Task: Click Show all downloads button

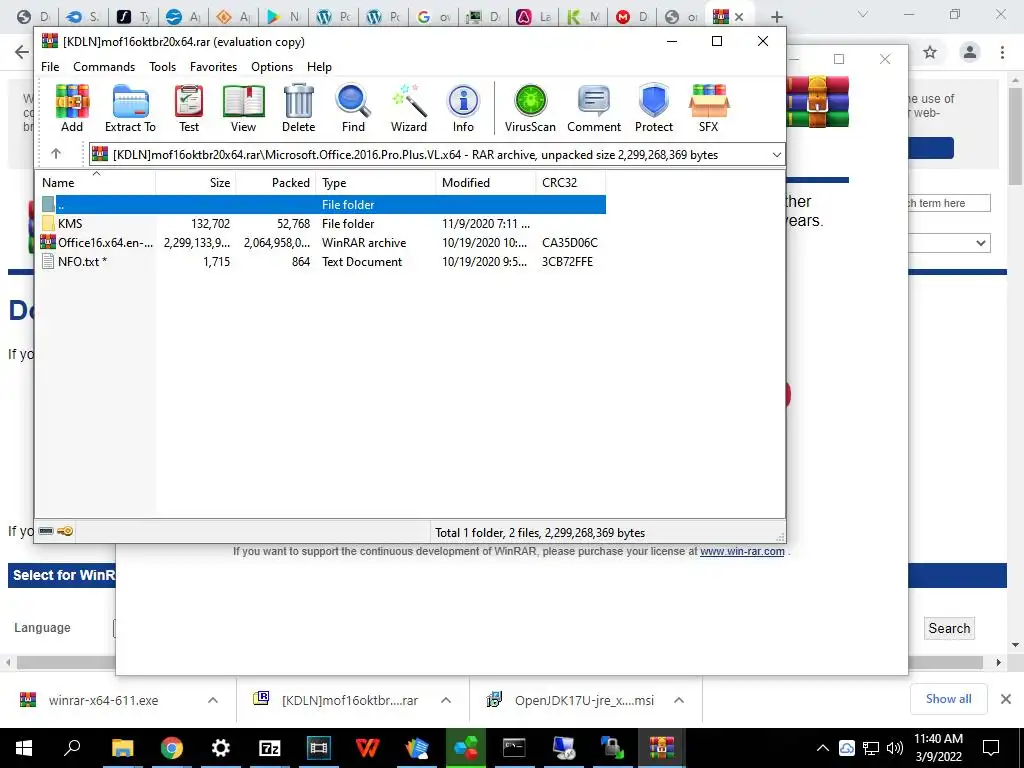Action: click(948, 699)
